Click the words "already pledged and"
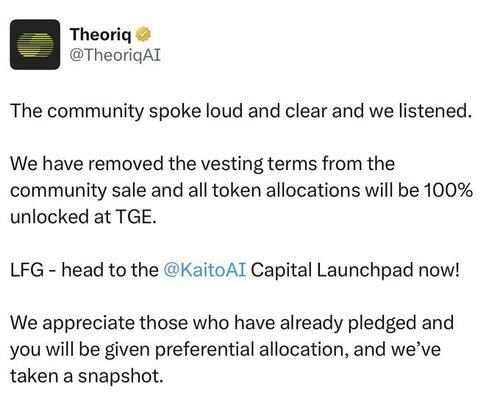The width and height of the screenshot is (500, 407). click(x=367, y=323)
